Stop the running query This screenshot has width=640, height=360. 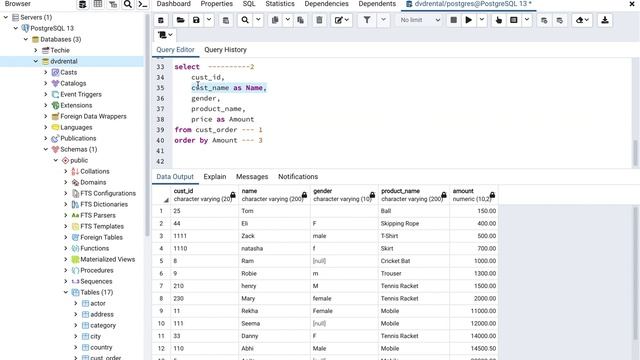click(x=453, y=20)
